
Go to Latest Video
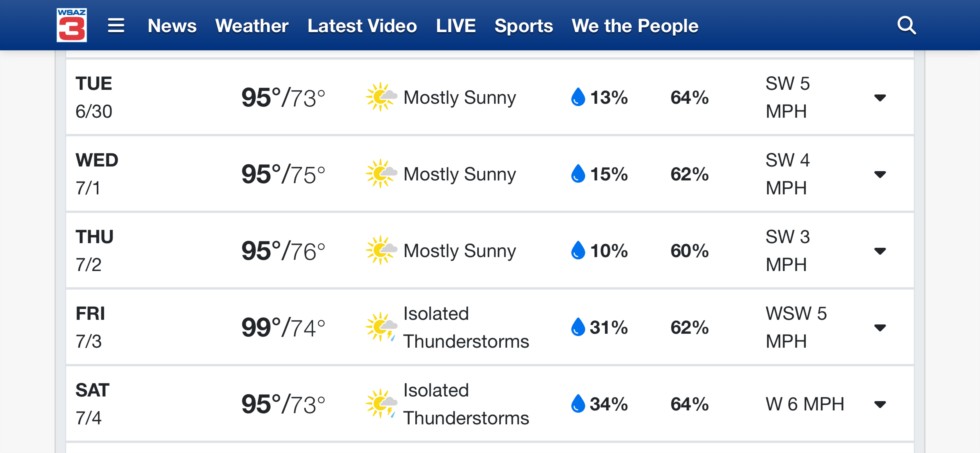click(362, 26)
